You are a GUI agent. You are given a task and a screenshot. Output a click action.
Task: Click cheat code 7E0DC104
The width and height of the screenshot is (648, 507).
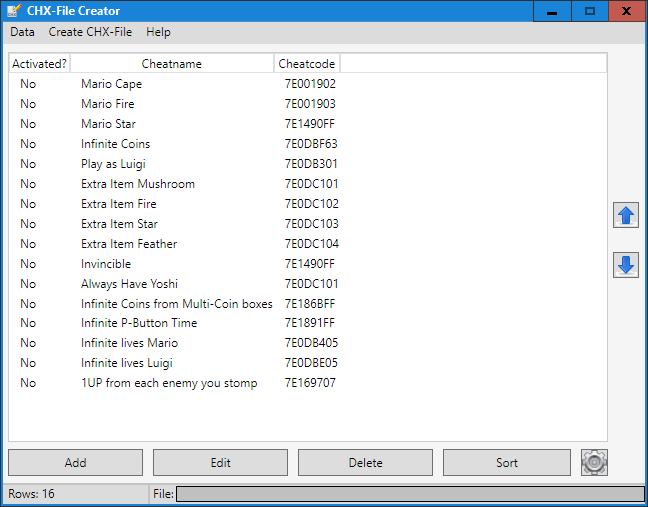coord(312,244)
